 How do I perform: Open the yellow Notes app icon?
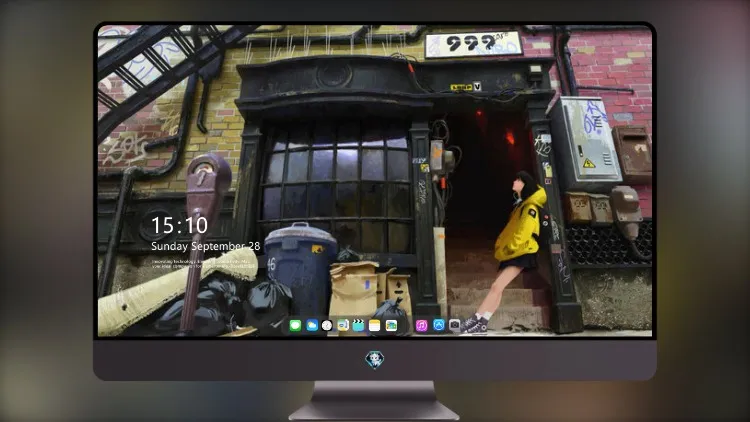375,325
